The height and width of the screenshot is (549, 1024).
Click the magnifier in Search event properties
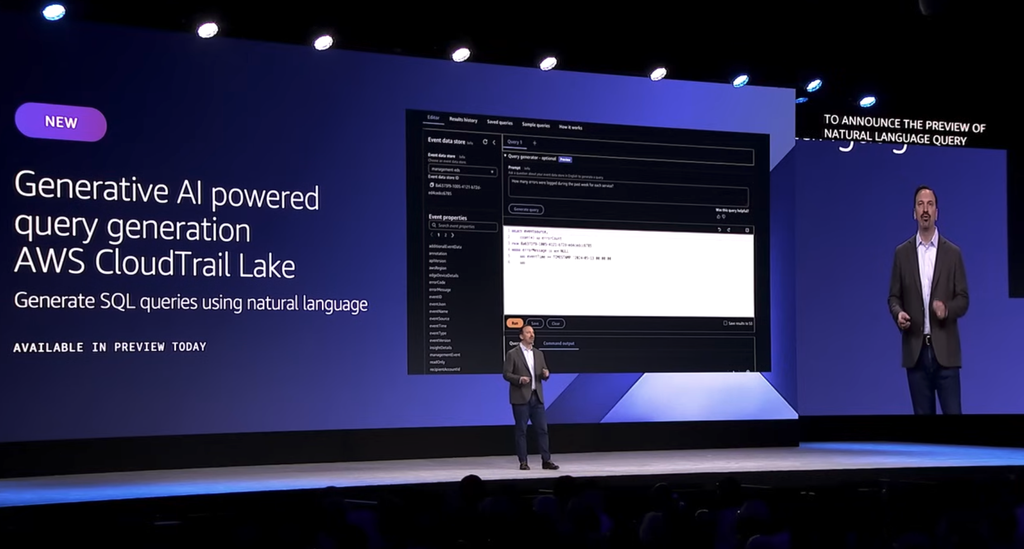[434, 225]
